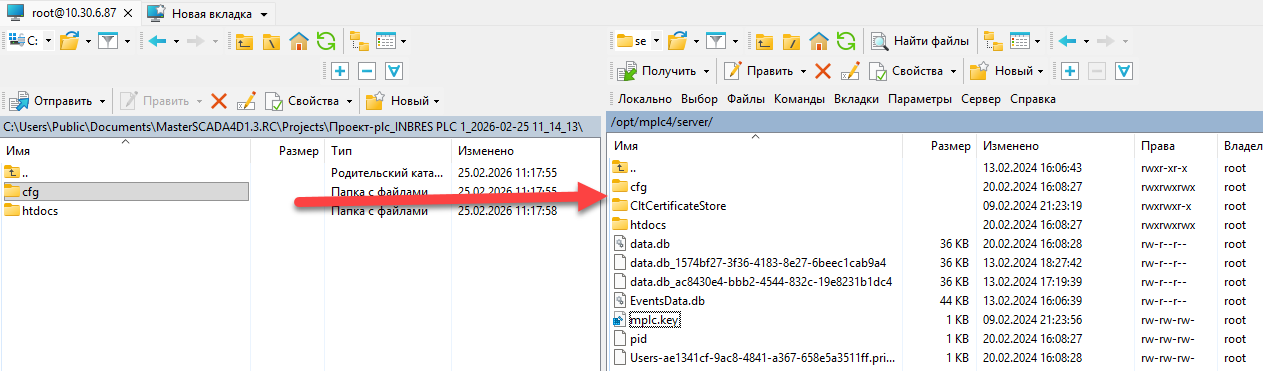The image size is (1263, 371).
Task: Expand Получить download options arrow
Action: point(706,72)
